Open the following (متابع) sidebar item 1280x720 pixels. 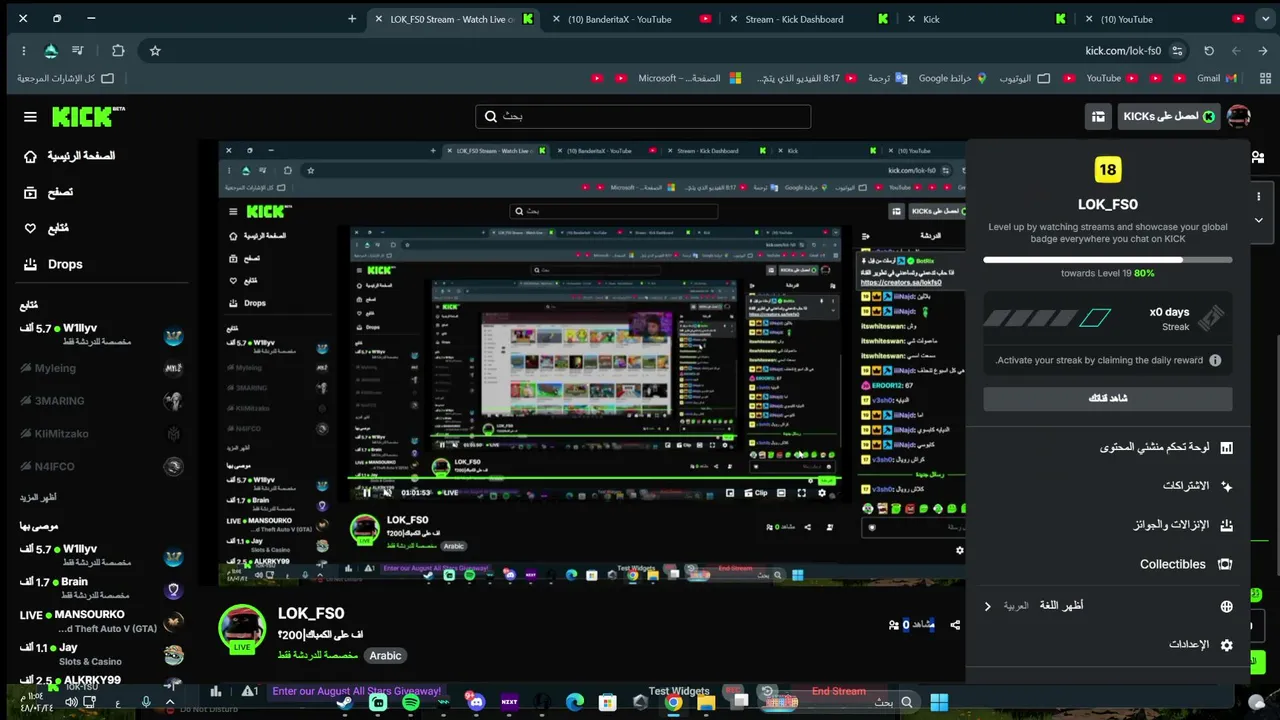(46, 228)
